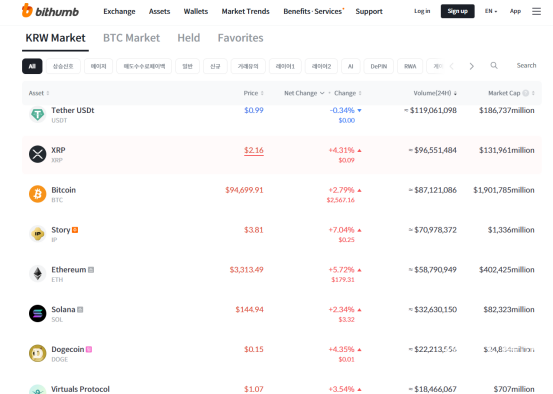Open the Support menu
The height and width of the screenshot is (394, 553).
(x=369, y=11)
